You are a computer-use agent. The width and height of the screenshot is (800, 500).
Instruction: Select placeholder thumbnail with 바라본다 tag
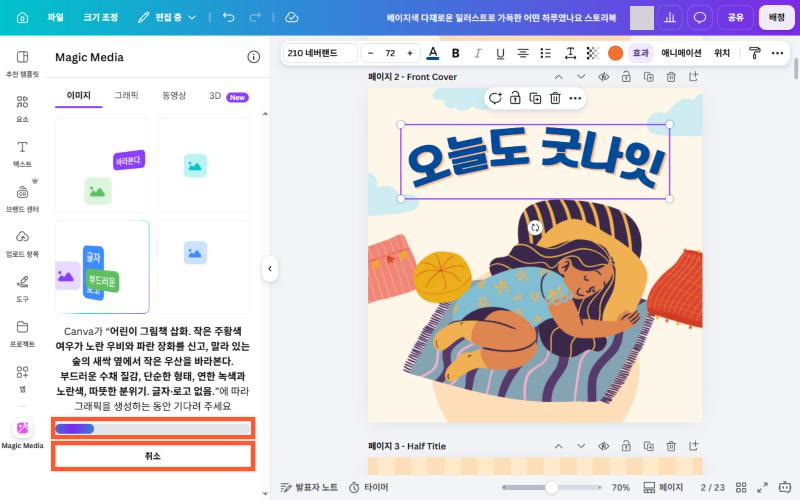102,165
